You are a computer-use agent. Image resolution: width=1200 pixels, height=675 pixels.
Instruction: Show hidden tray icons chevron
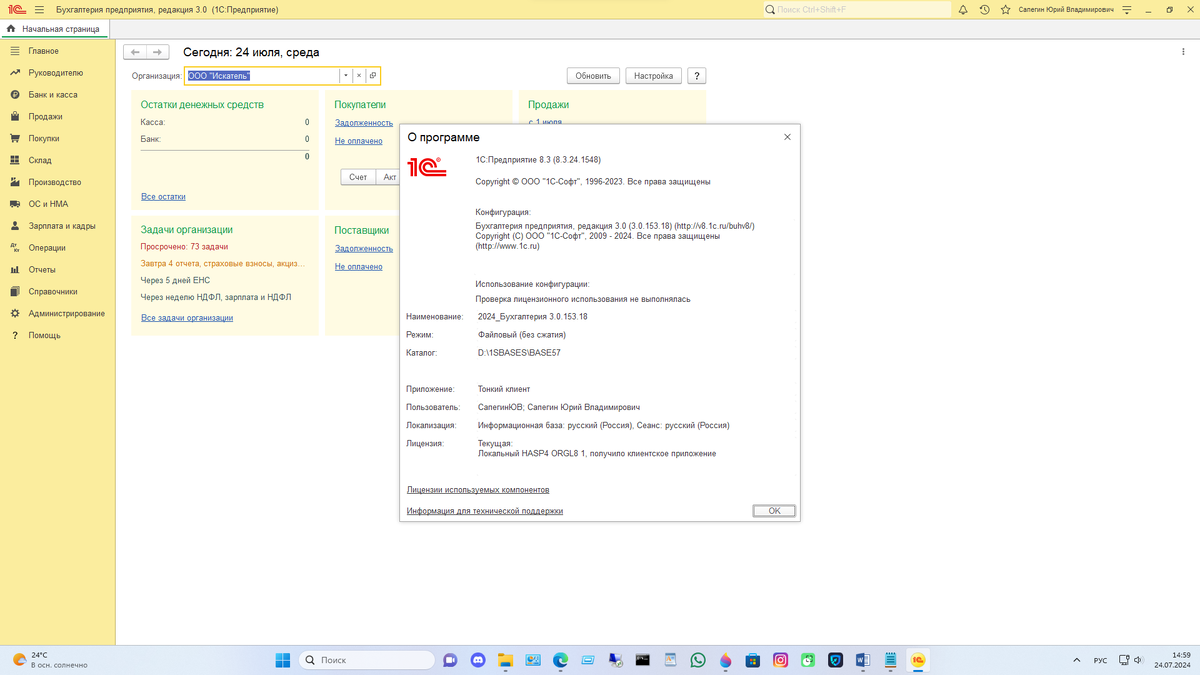tap(1077, 660)
